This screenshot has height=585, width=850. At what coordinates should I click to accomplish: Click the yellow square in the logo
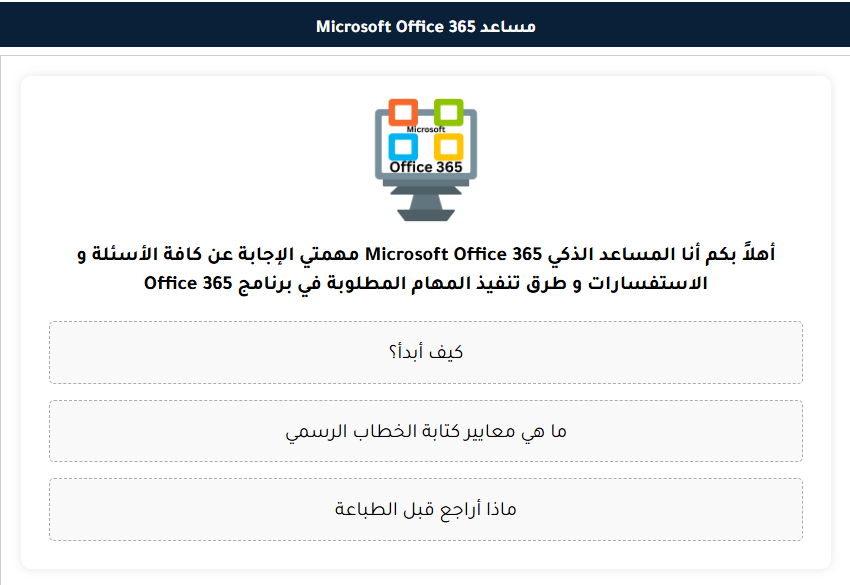448,146
